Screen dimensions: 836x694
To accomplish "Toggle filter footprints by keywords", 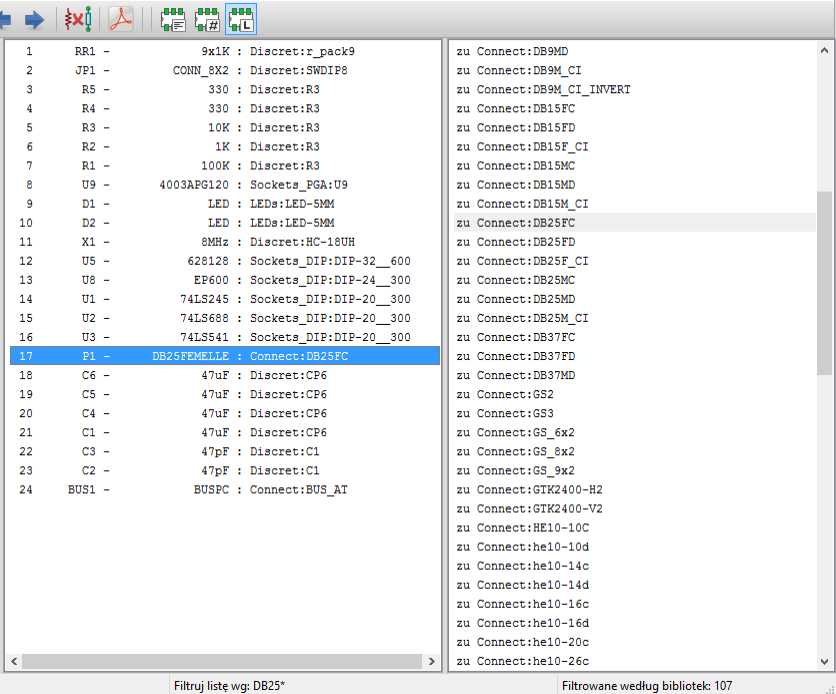I will point(173,20).
